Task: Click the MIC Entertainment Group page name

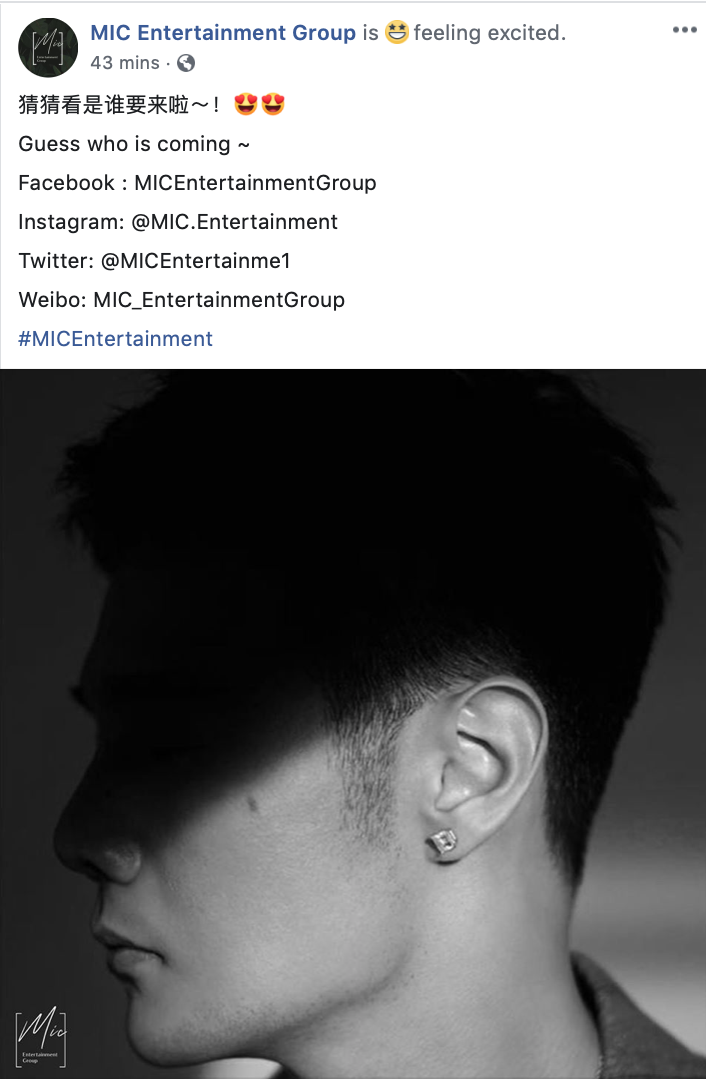Action: pyautogui.click(x=223, y=32)
